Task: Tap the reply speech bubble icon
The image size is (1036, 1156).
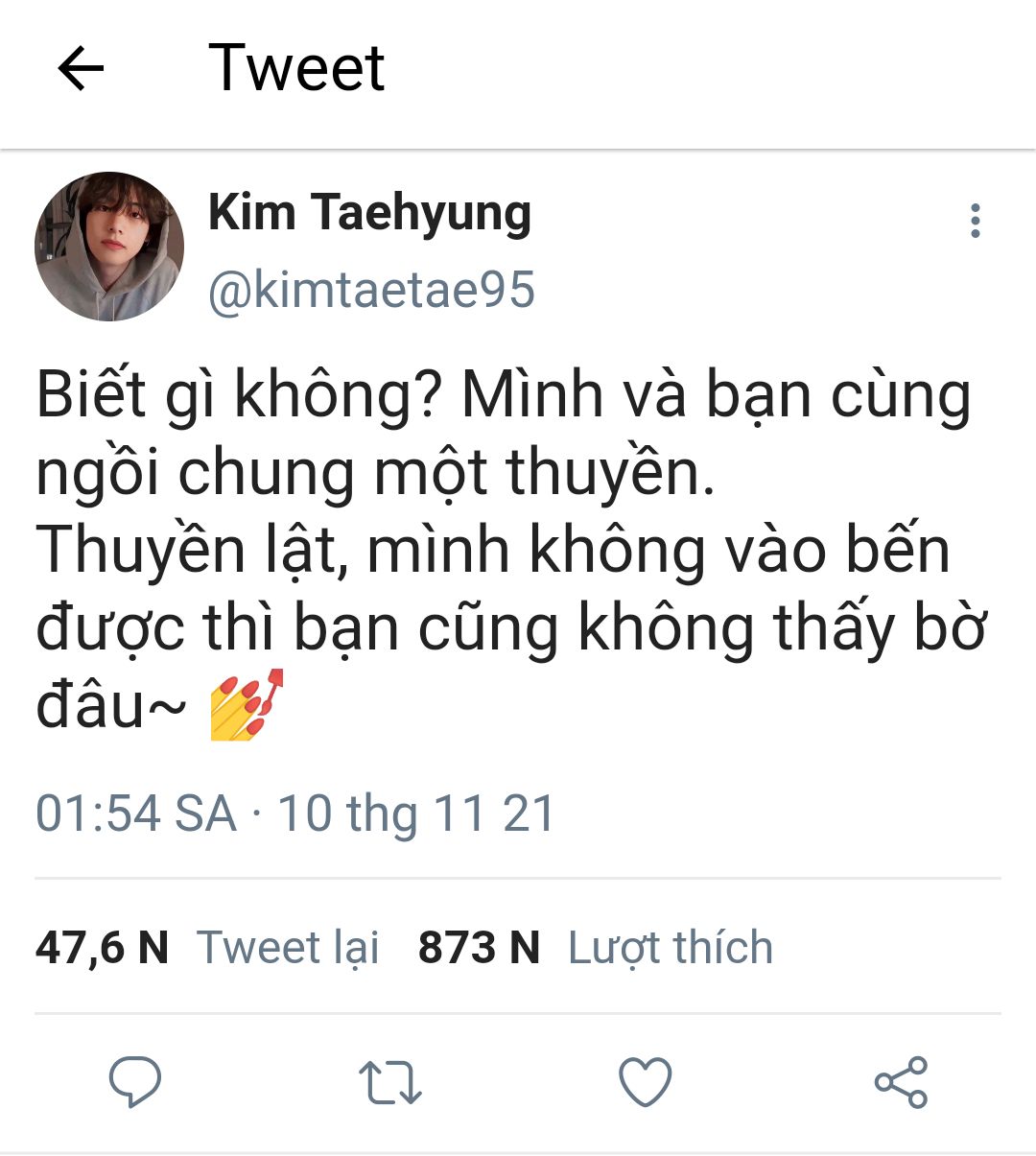Action: [x=134, y=1082]
